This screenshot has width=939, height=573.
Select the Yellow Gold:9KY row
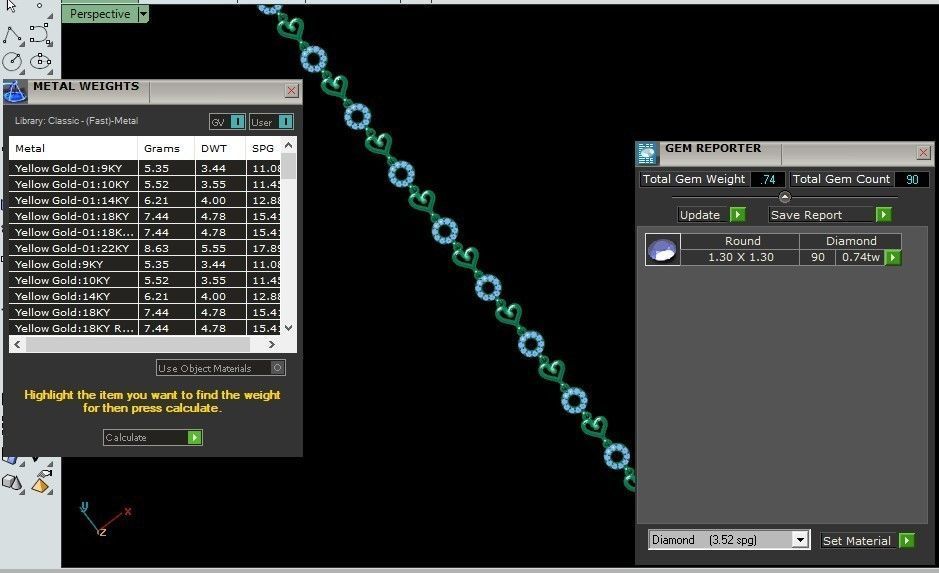point(144,264)
